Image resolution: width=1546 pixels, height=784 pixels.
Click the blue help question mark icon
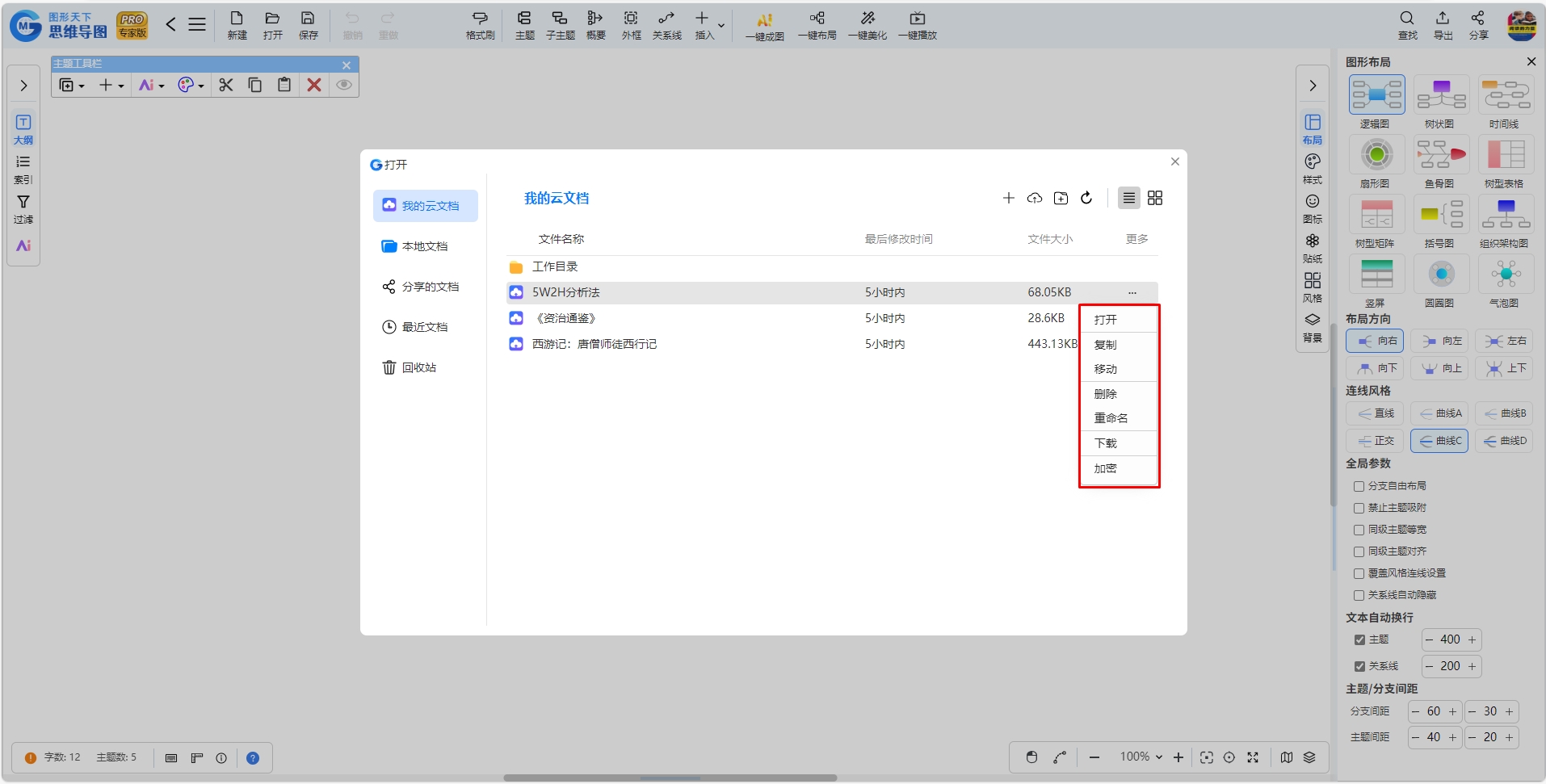coord(253,758)
